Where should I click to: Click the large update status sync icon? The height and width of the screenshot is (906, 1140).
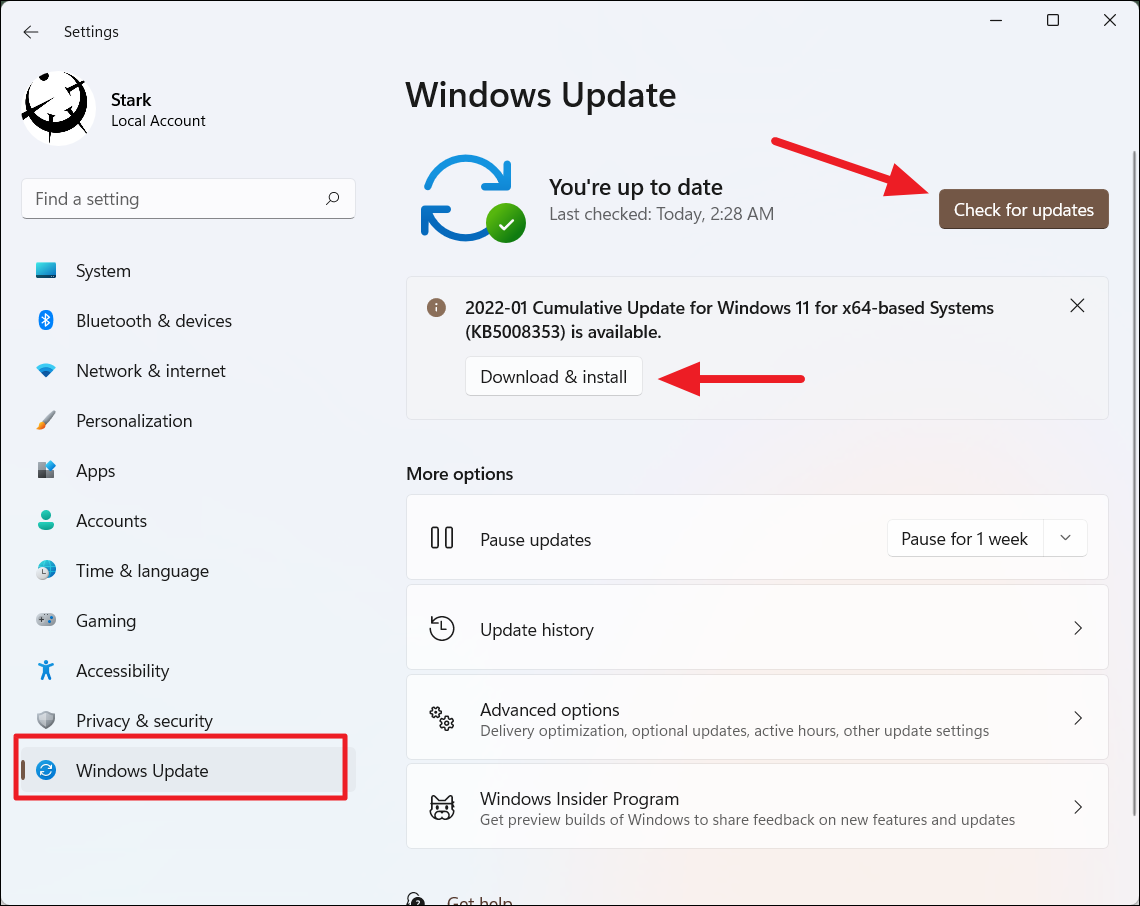pyautogui.click(x=473, y=198)
